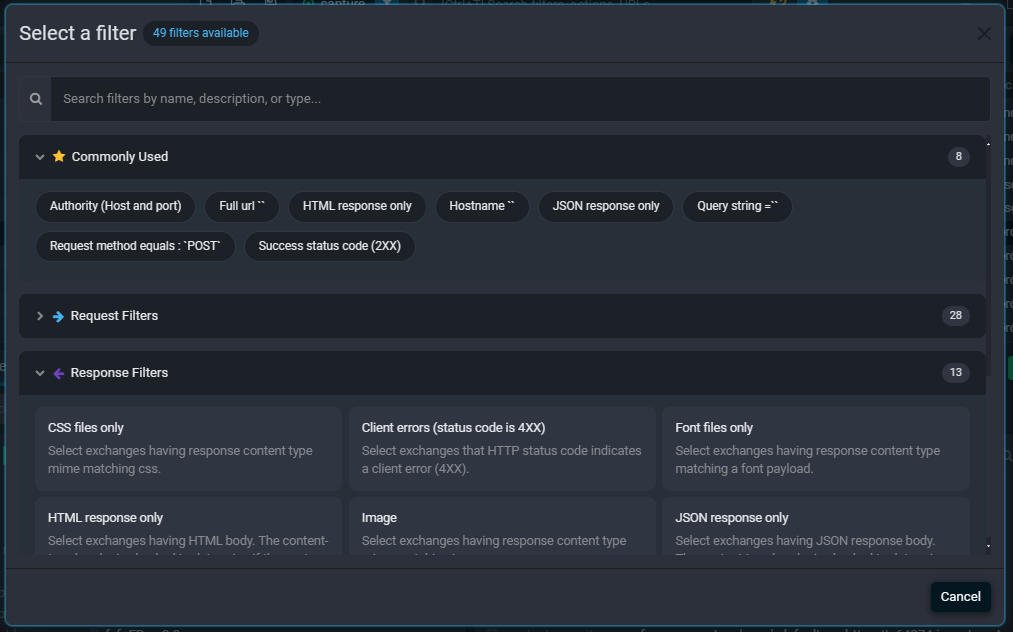Click the '28' count badge on Request Filters
Image resolution: width=1013 pixels, height=632 pixels.
click(955, 315)
